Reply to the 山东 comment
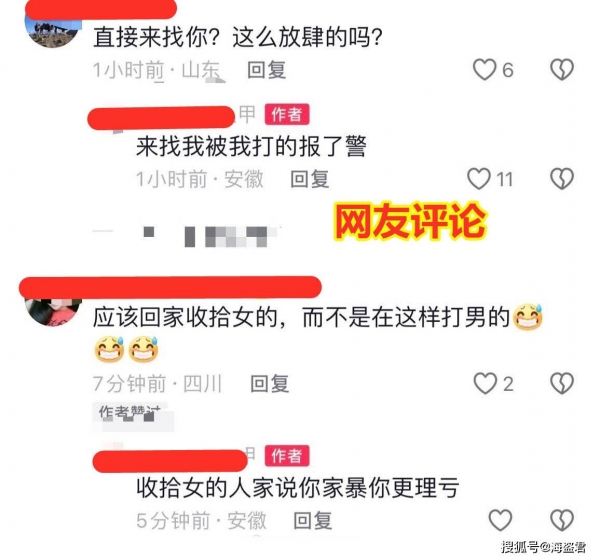This screenshot has width=600, height=560. click(x=267, y=70)
